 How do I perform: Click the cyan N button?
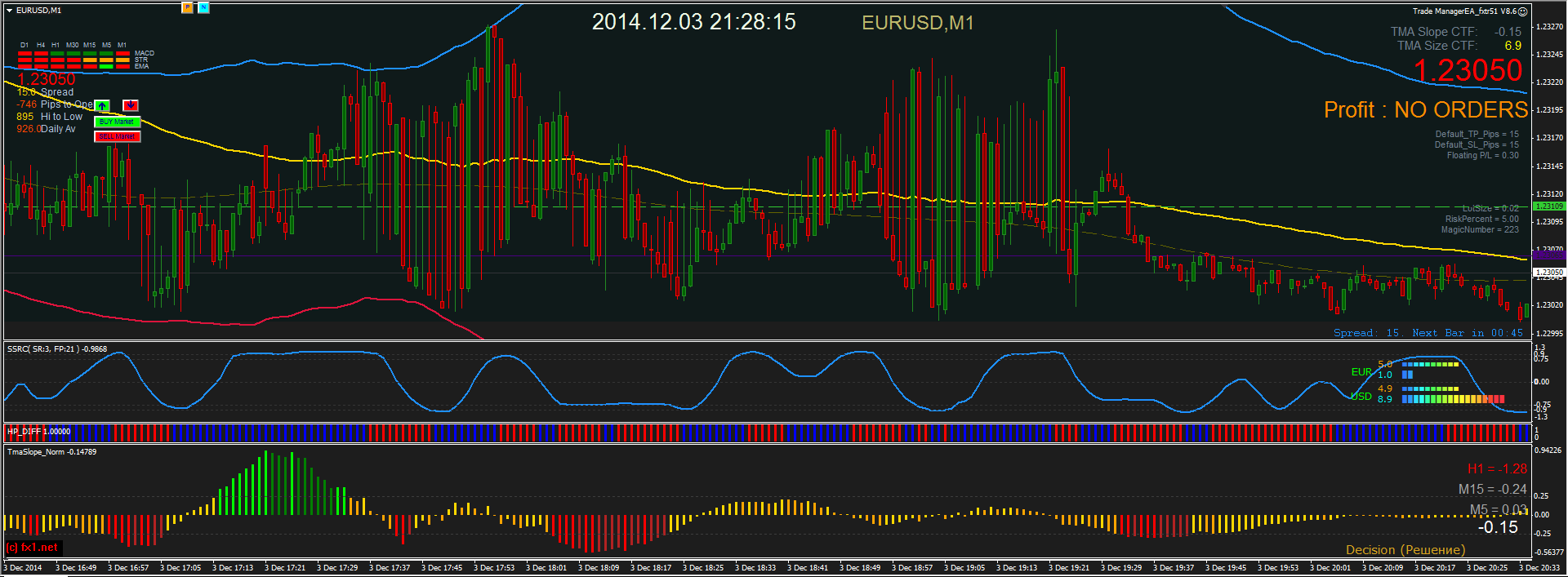pos(203,7)
